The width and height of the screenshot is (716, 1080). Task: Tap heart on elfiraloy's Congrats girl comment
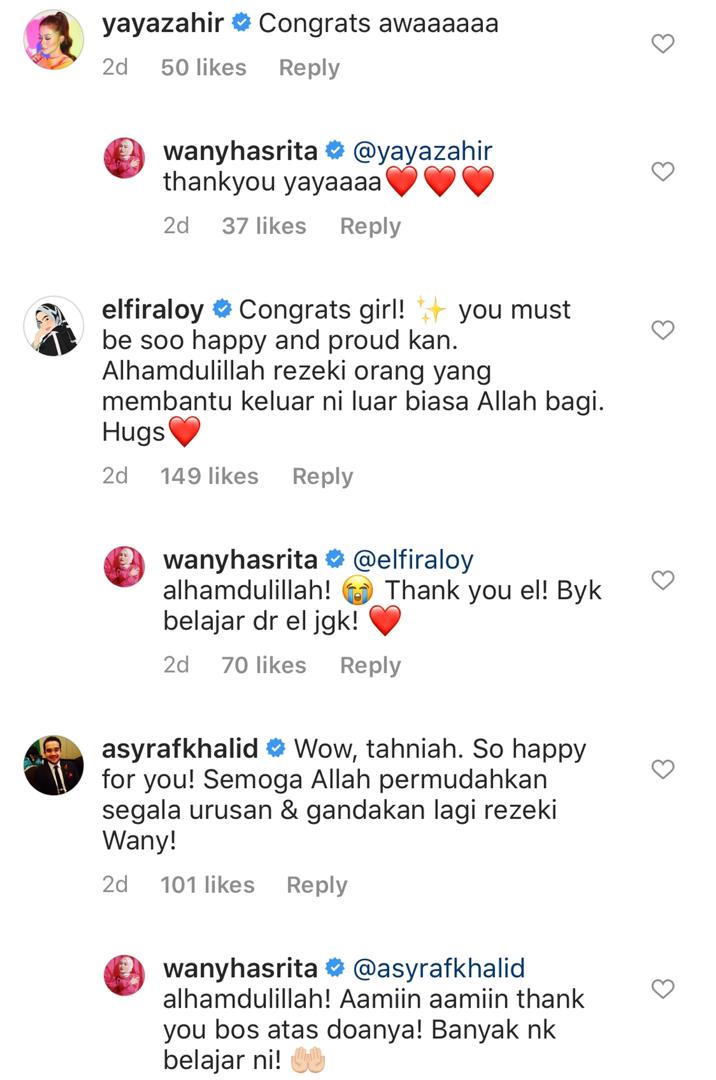point(662,330)
